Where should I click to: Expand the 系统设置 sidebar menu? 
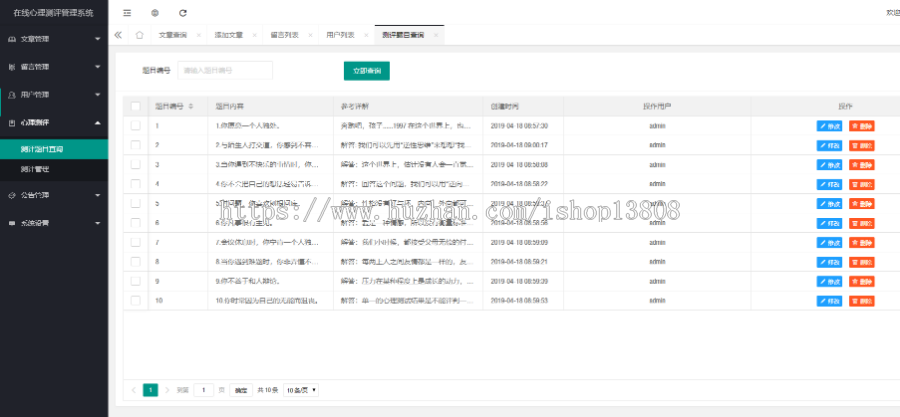click(54, 223)
